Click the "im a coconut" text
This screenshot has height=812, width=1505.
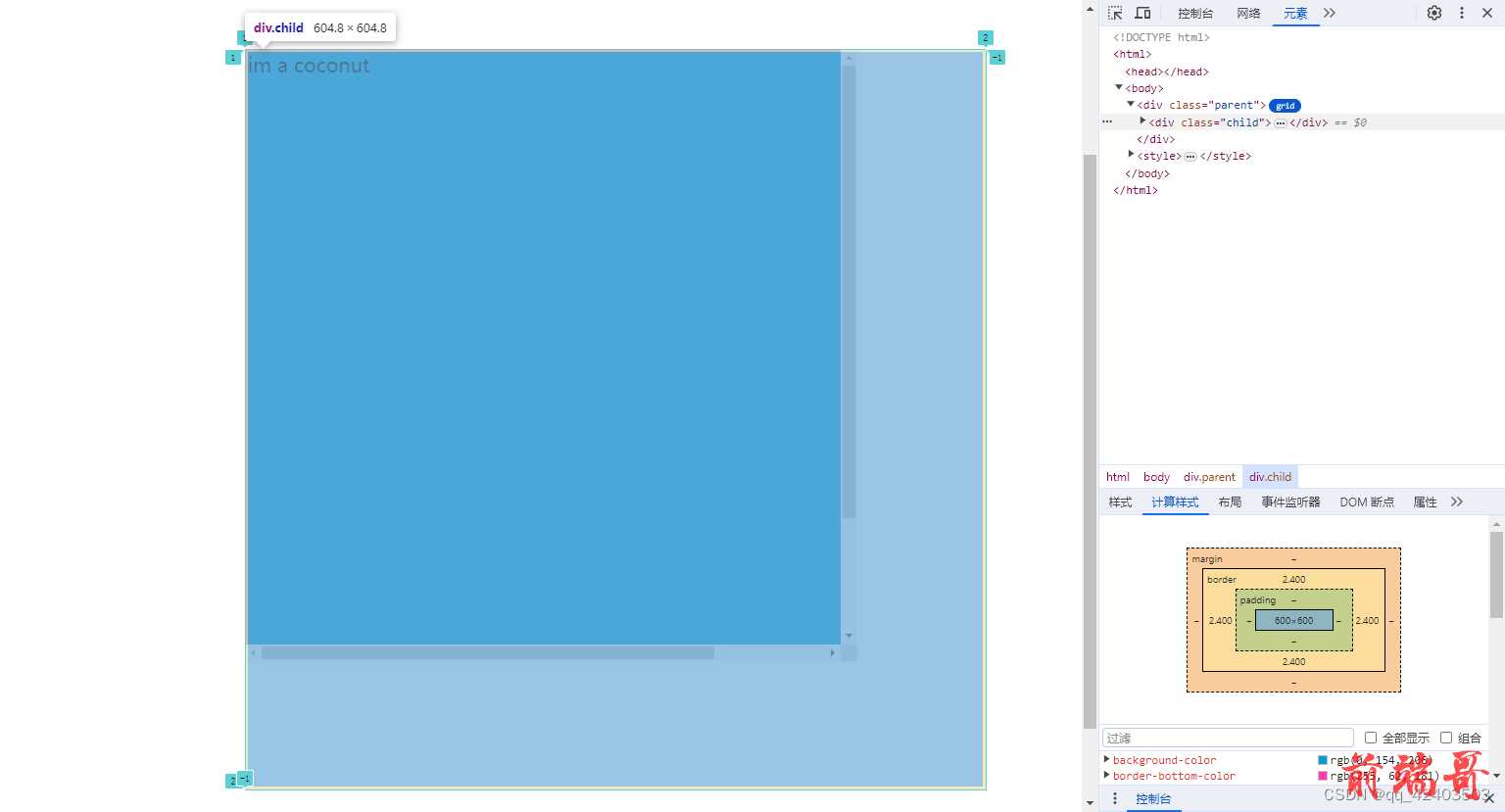(309, 67)
